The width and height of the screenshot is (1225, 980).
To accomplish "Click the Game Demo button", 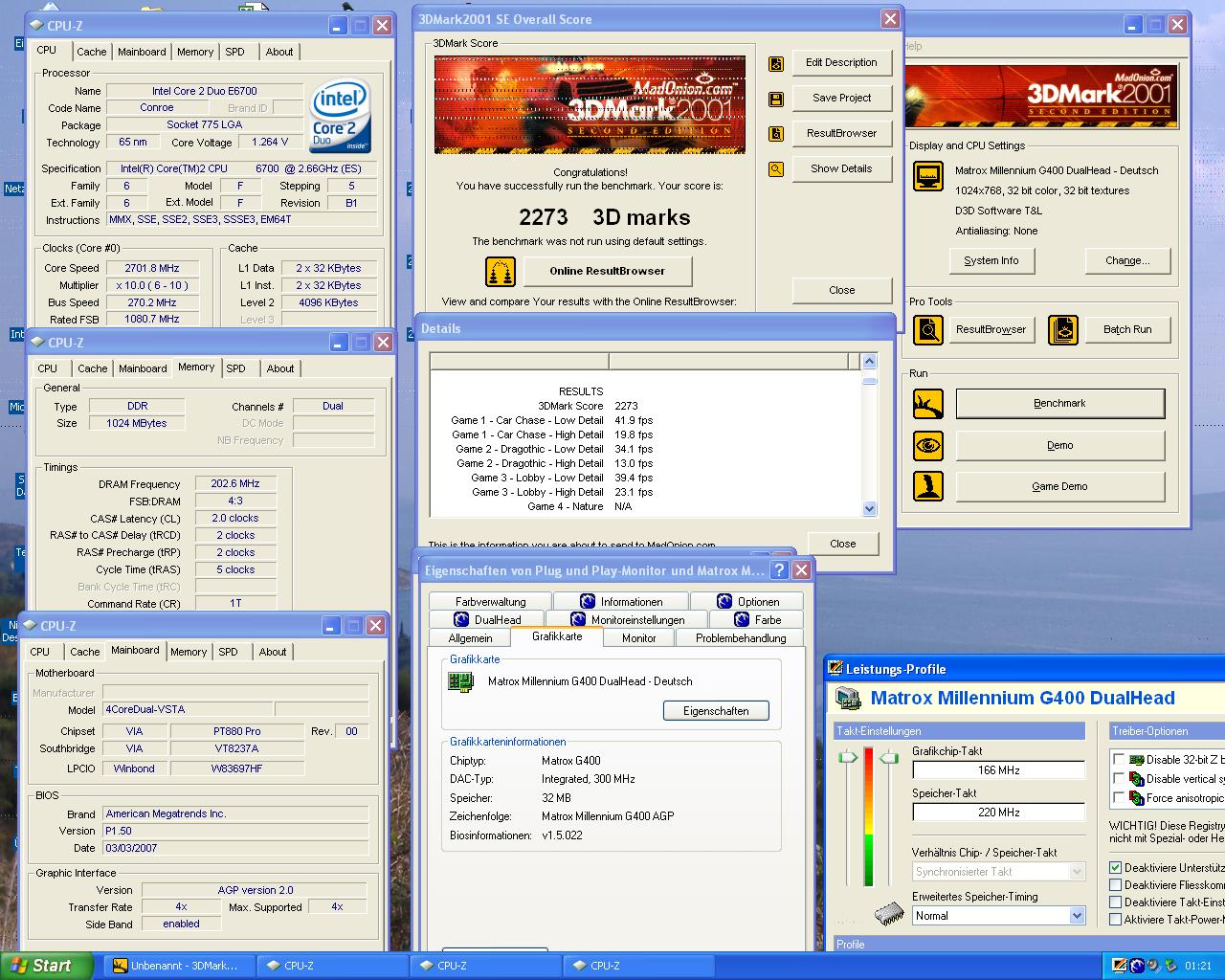I will [1059, 486].
